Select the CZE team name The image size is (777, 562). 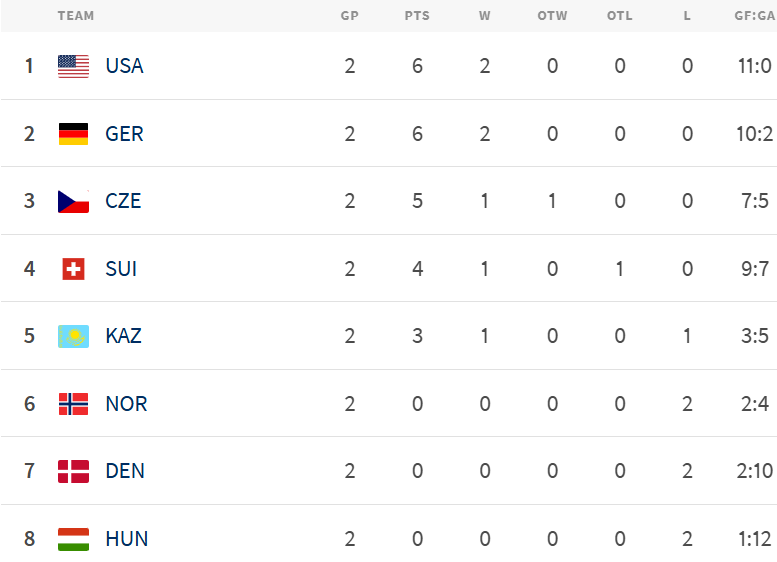pyautogui.click(x=123, y=201)
